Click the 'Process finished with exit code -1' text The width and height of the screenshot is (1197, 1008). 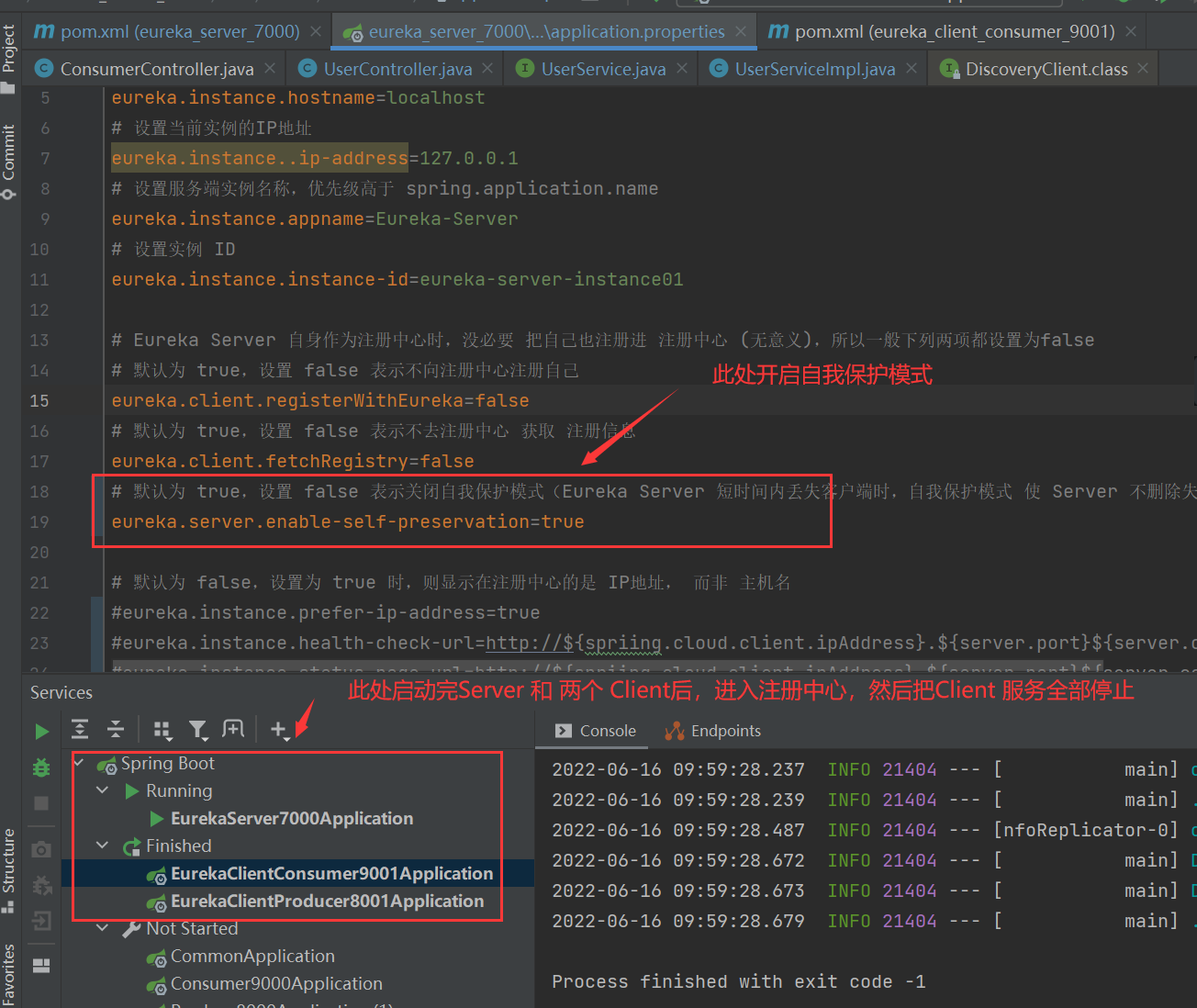739,982
